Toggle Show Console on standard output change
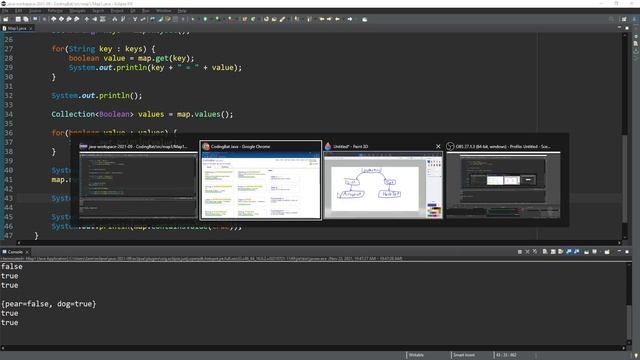640x360 pixels. pos(569,252)
